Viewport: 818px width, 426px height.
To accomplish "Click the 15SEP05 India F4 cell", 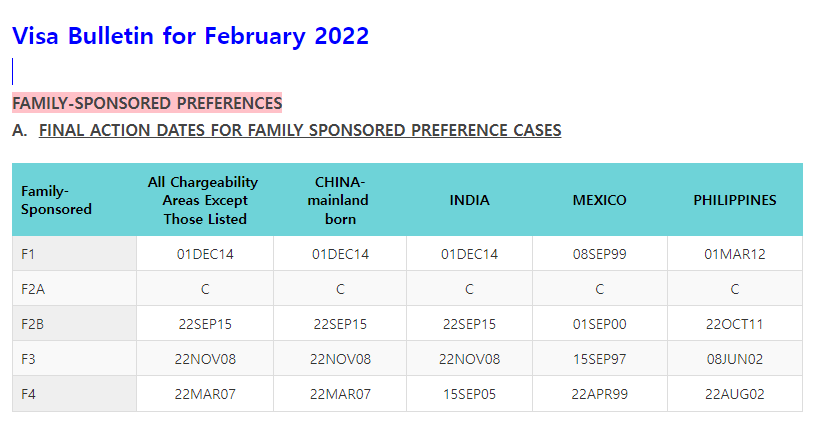I will pyautogui.click(x=470, y=394).
